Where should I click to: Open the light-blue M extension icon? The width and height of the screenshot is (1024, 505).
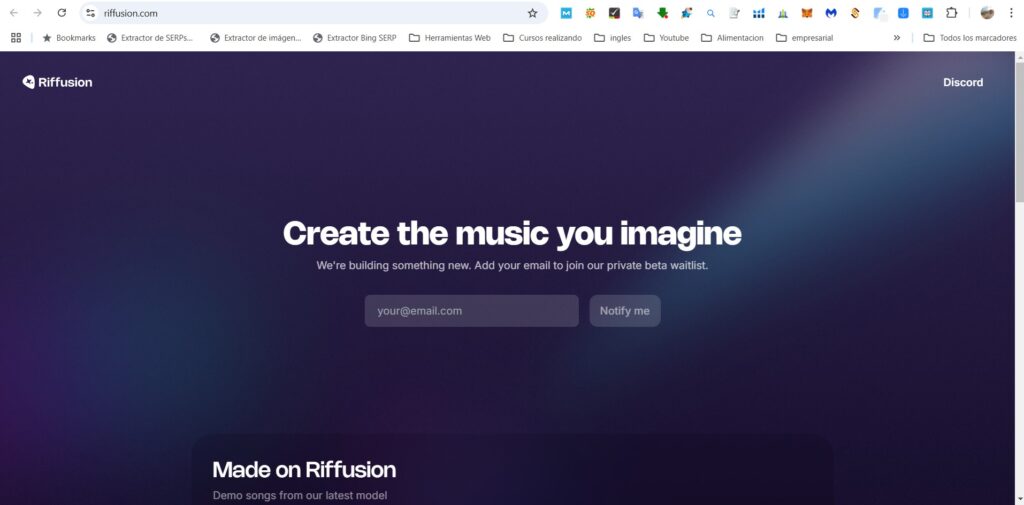pos(566,13)
